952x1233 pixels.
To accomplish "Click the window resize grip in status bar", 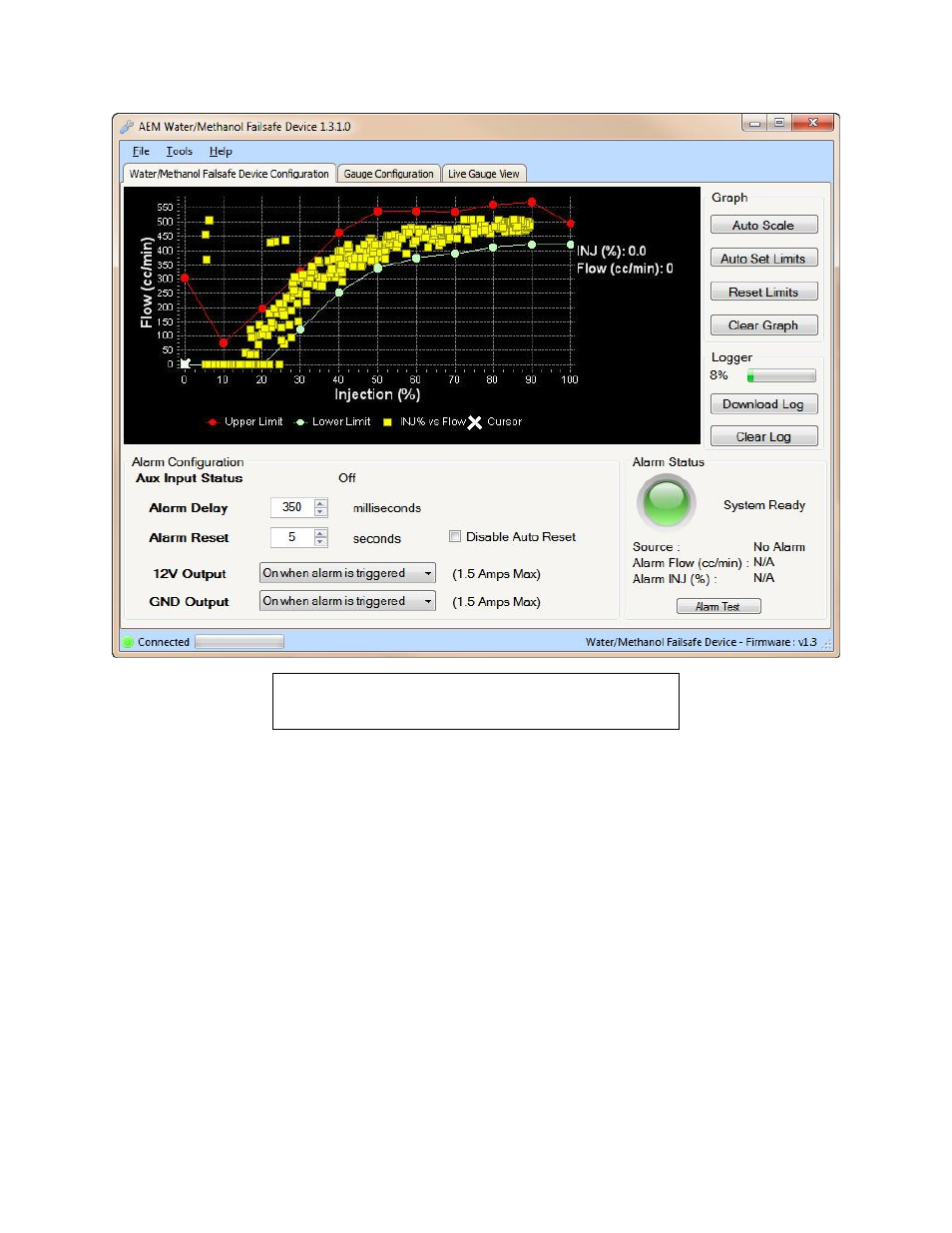I will pos(827,645).
